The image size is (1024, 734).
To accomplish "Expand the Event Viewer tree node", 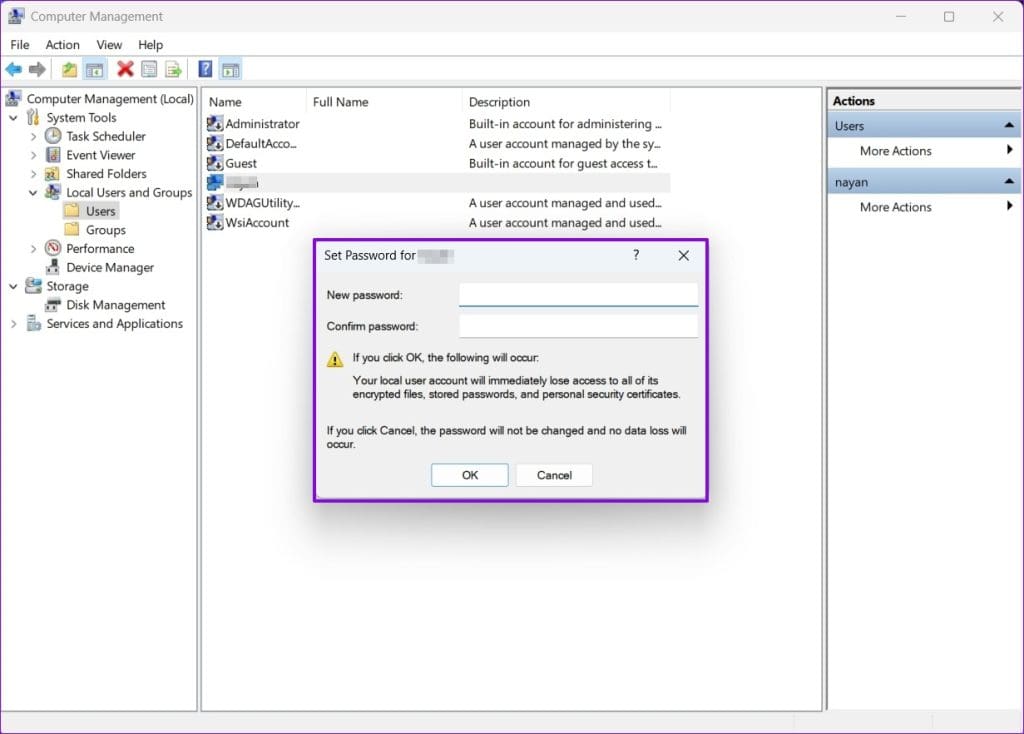I will [35, 155].
